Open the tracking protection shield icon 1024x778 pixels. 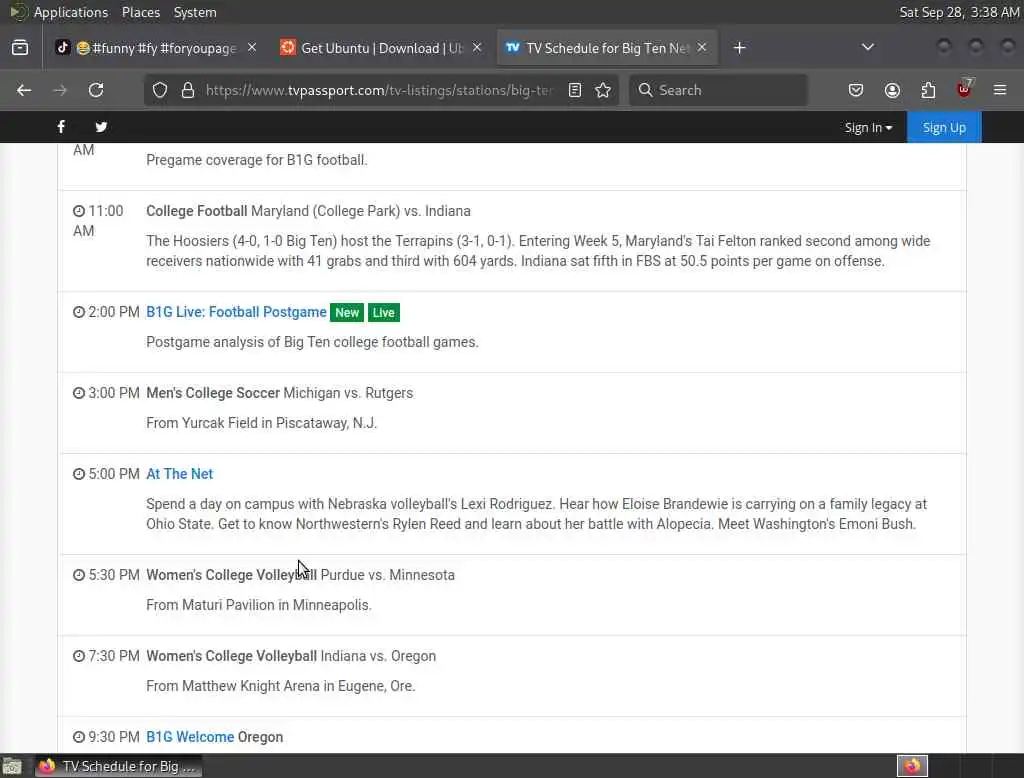(160, 90)
